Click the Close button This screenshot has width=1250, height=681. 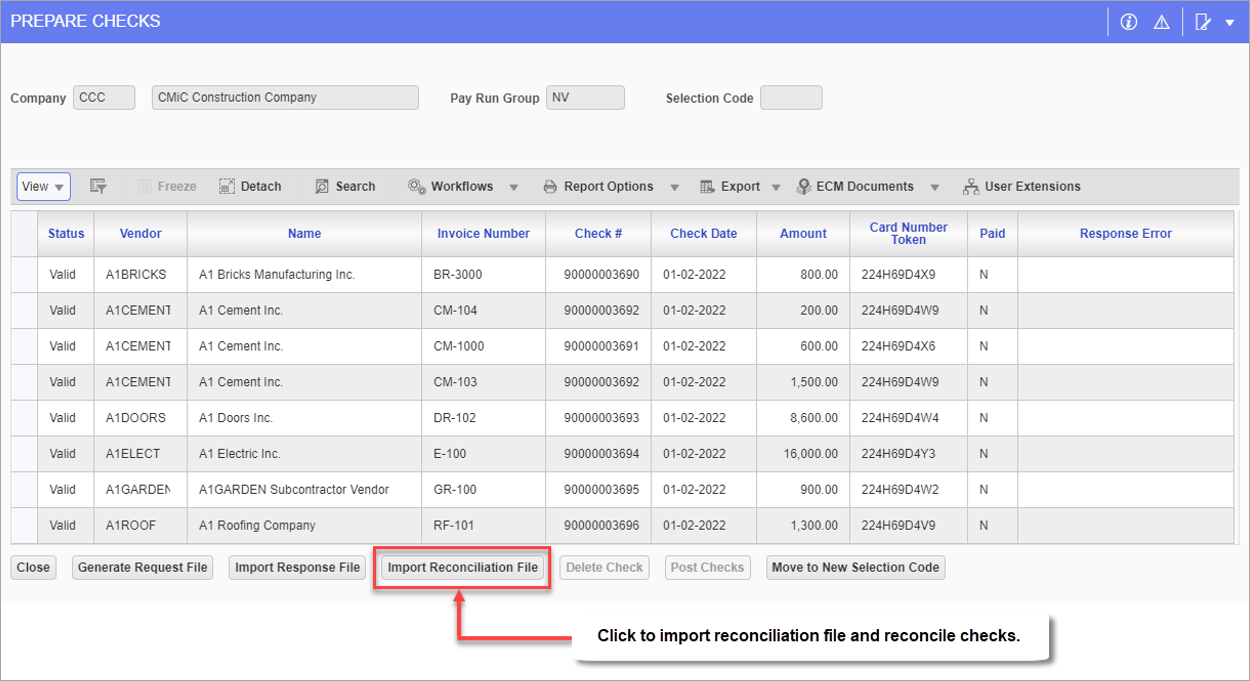tap(33, 567)
